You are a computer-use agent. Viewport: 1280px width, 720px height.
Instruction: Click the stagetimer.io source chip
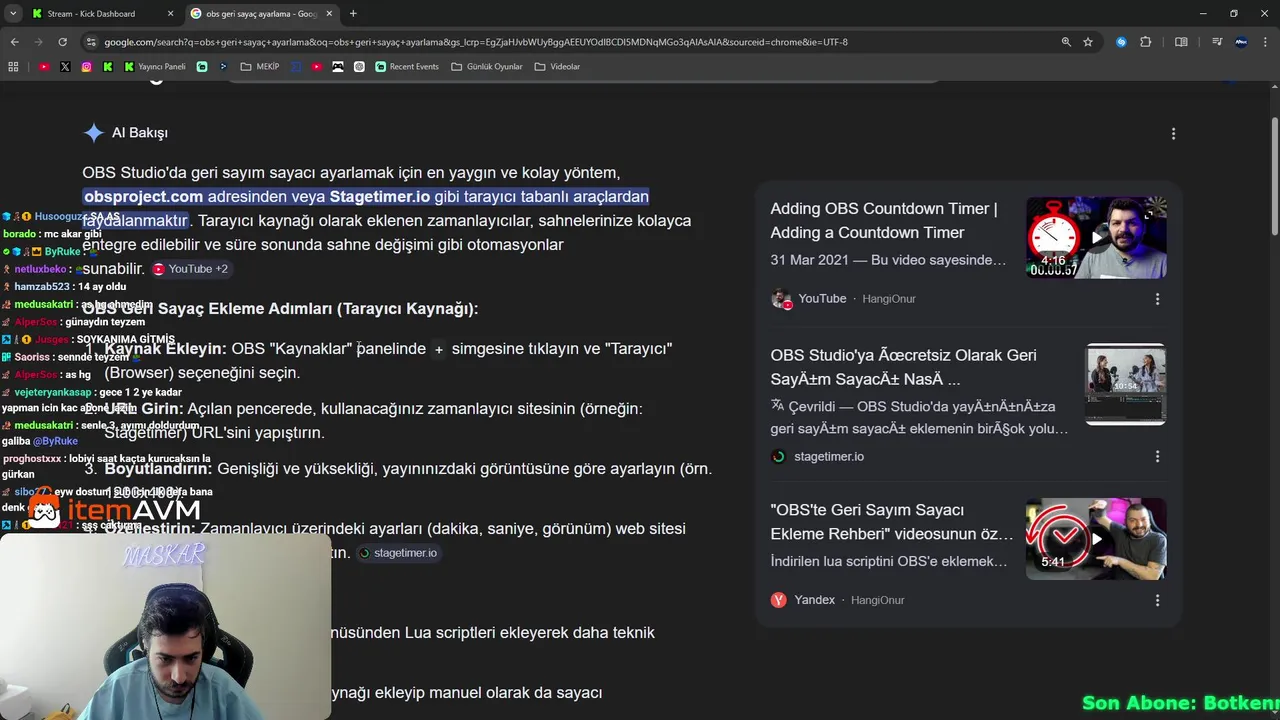[398, 553]
